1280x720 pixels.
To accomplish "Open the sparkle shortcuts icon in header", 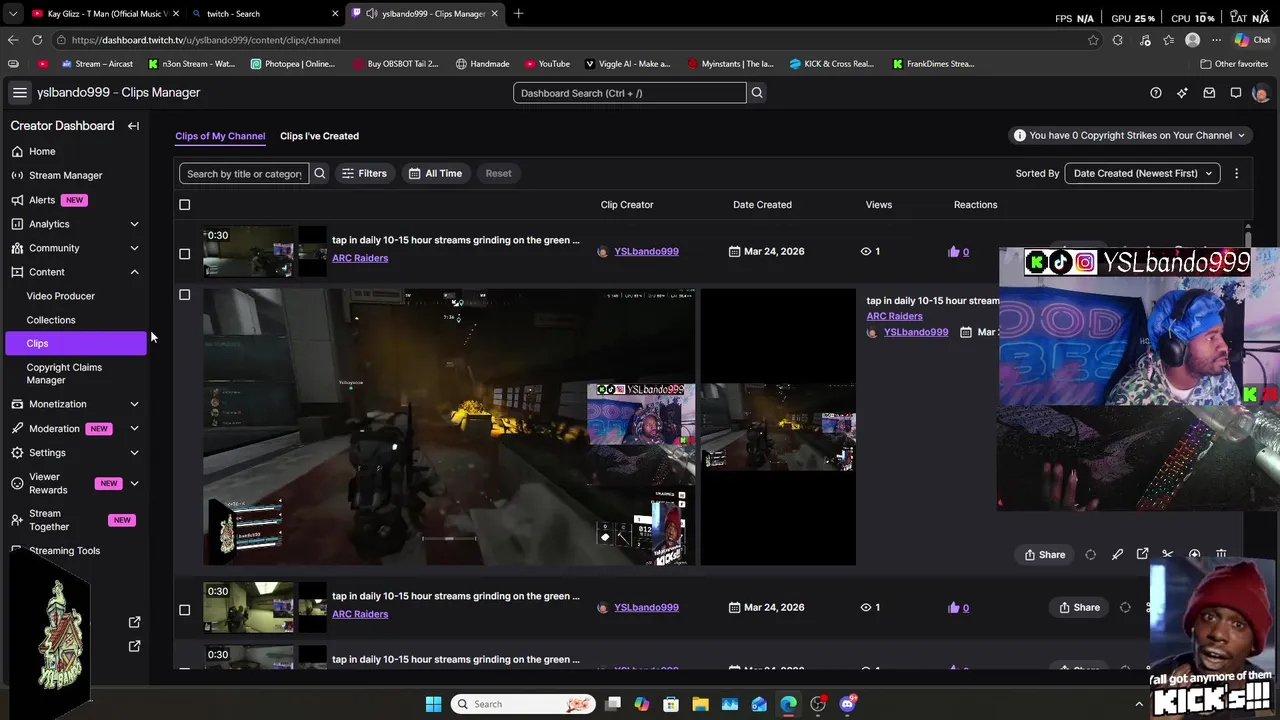I will pos(1182,93).
